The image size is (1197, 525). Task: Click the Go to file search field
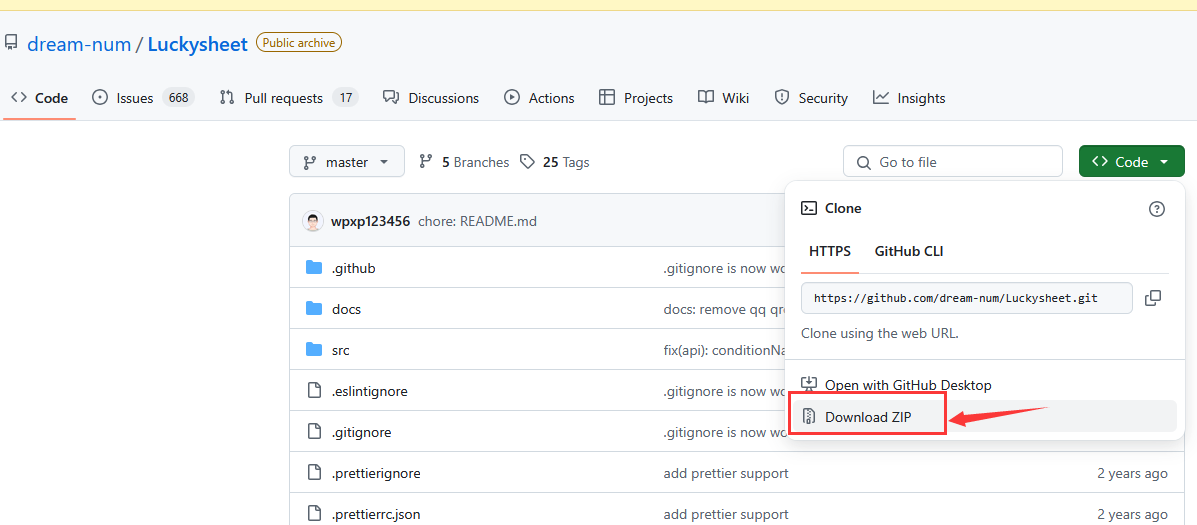pyautogui.click(x=953, y=162)
